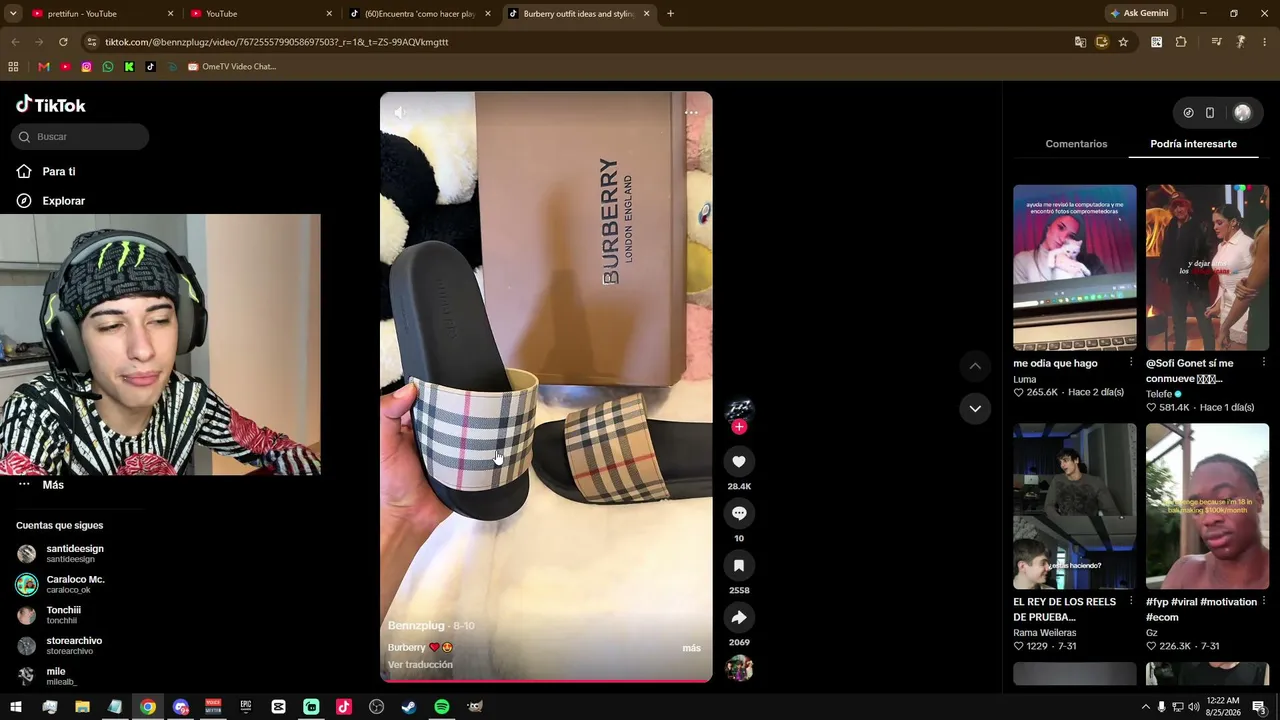Viewport: 1280px width, 720px height.
Task: Open the 'EL REY DE LOS REELS' thumbnail
Action: tap(1075, 506)
